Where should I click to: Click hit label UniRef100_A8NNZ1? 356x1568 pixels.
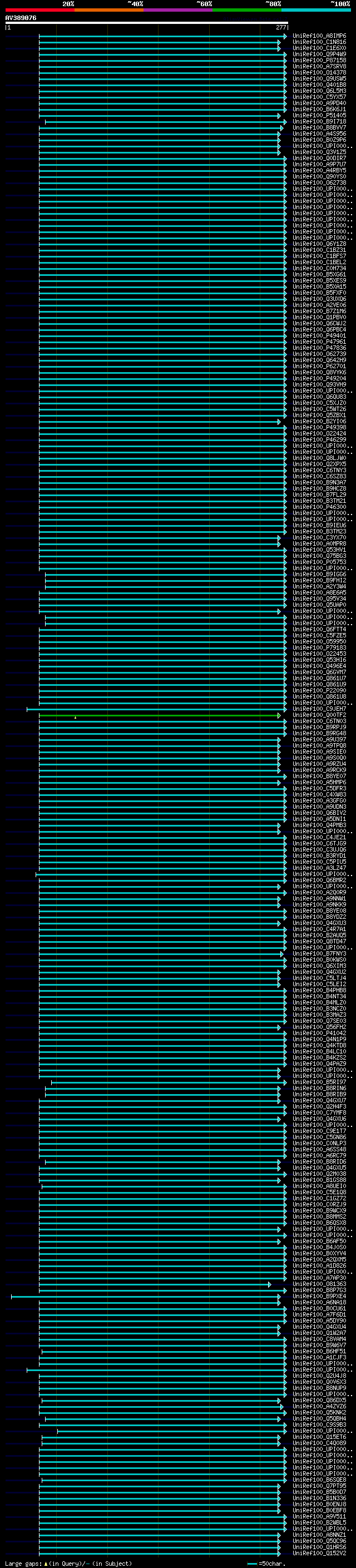click(319, 1535)
